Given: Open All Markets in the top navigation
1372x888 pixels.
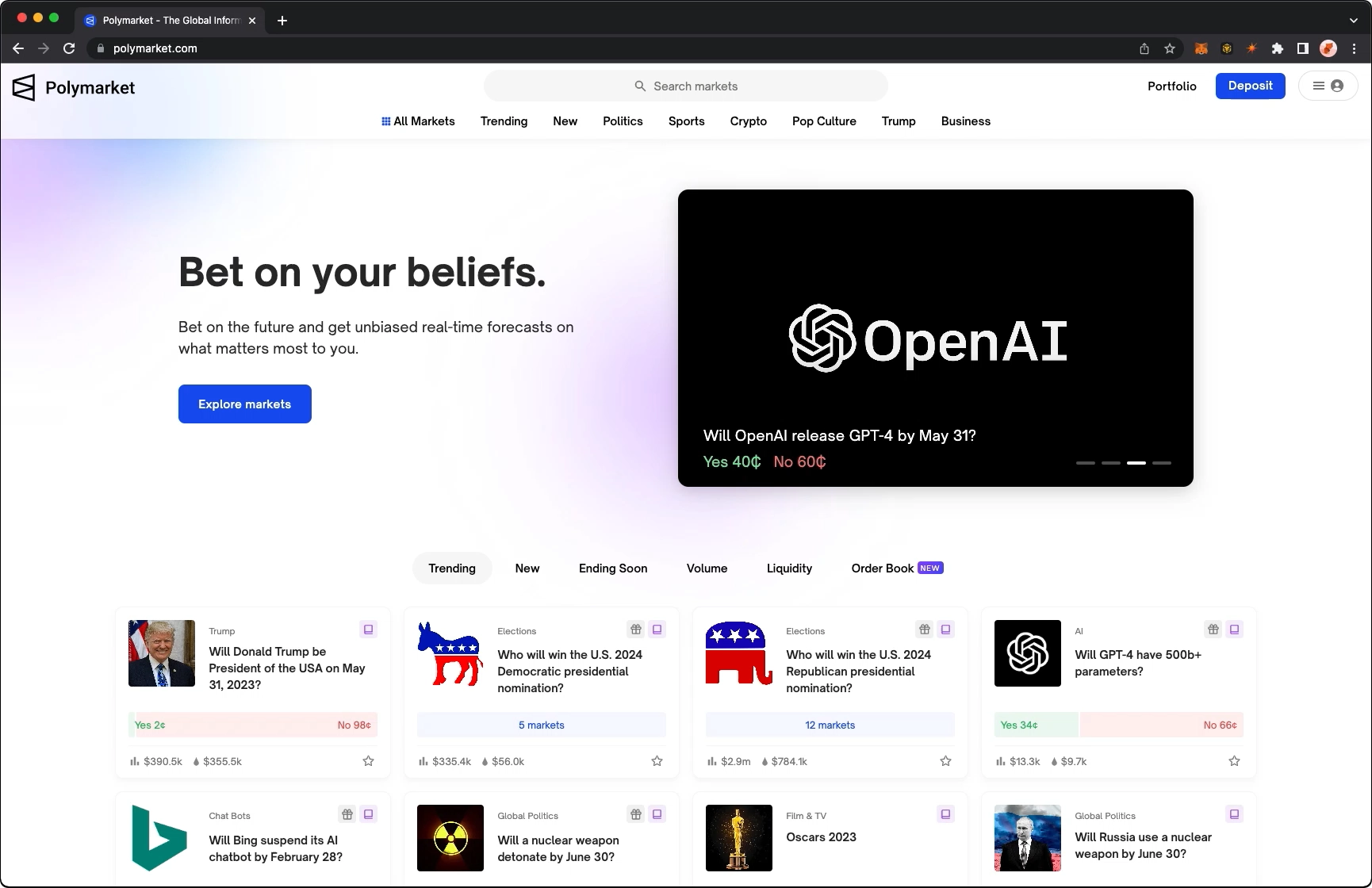Looking at the screenshot, I should [418, 121].
